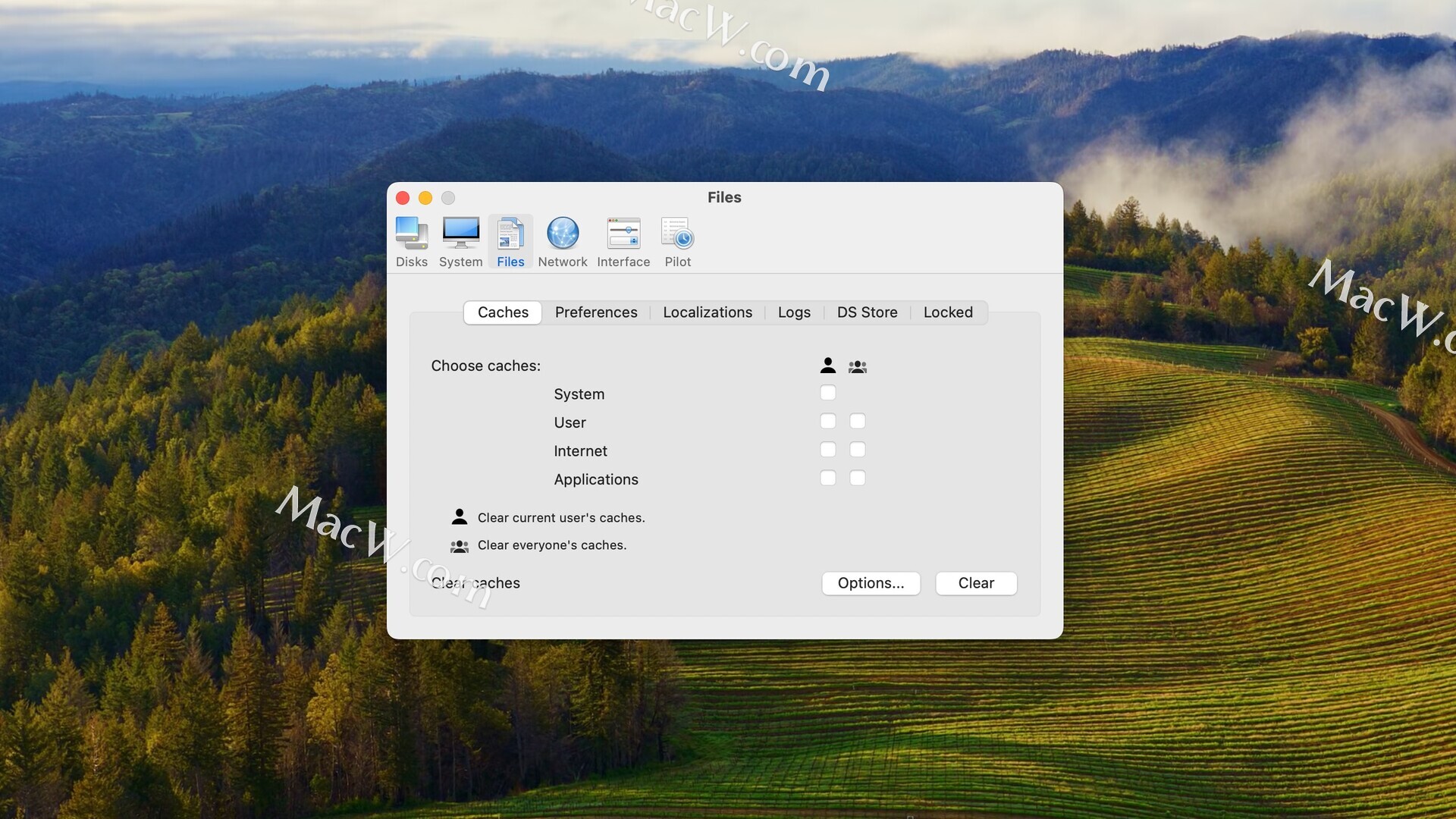The image size is (1456, 819).
Task: Click the single-user column header icon
Action: pyautogui.click(x=827, y=366)
